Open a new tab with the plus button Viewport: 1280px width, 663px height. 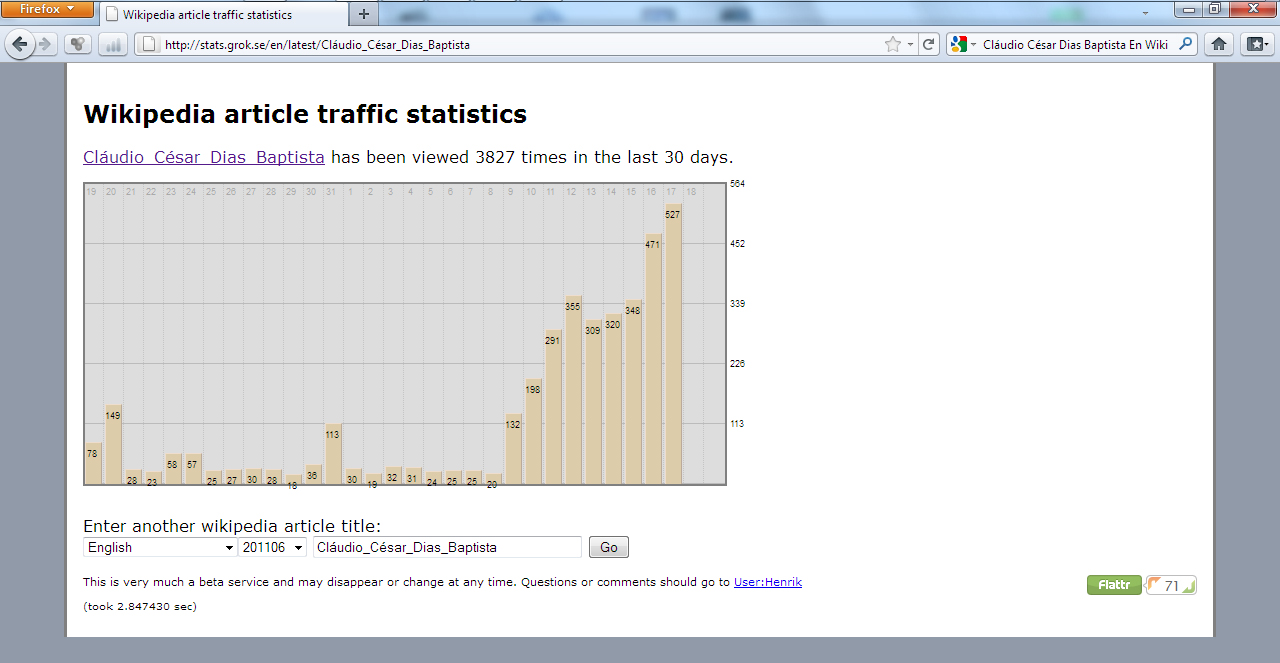[363, 14]
